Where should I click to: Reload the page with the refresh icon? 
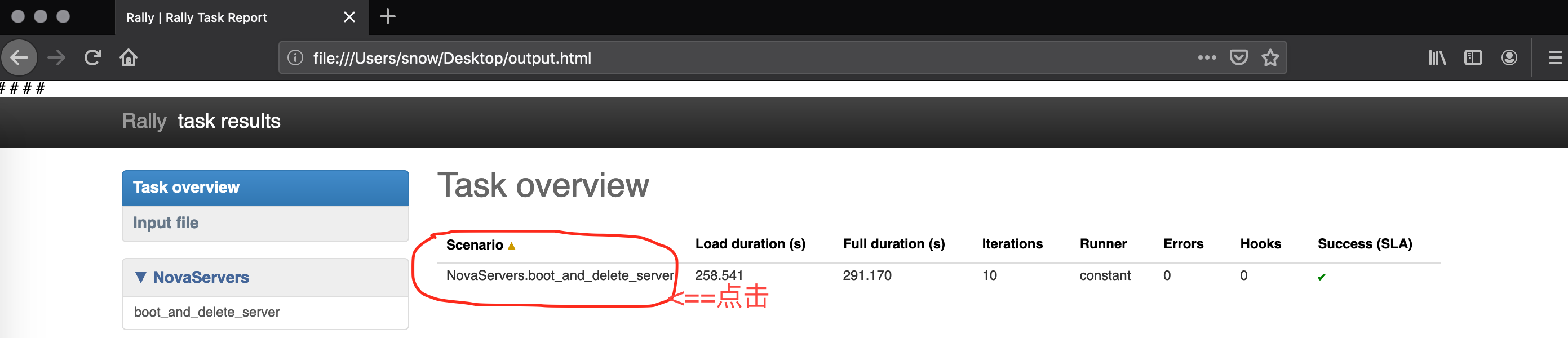[92, 58]
